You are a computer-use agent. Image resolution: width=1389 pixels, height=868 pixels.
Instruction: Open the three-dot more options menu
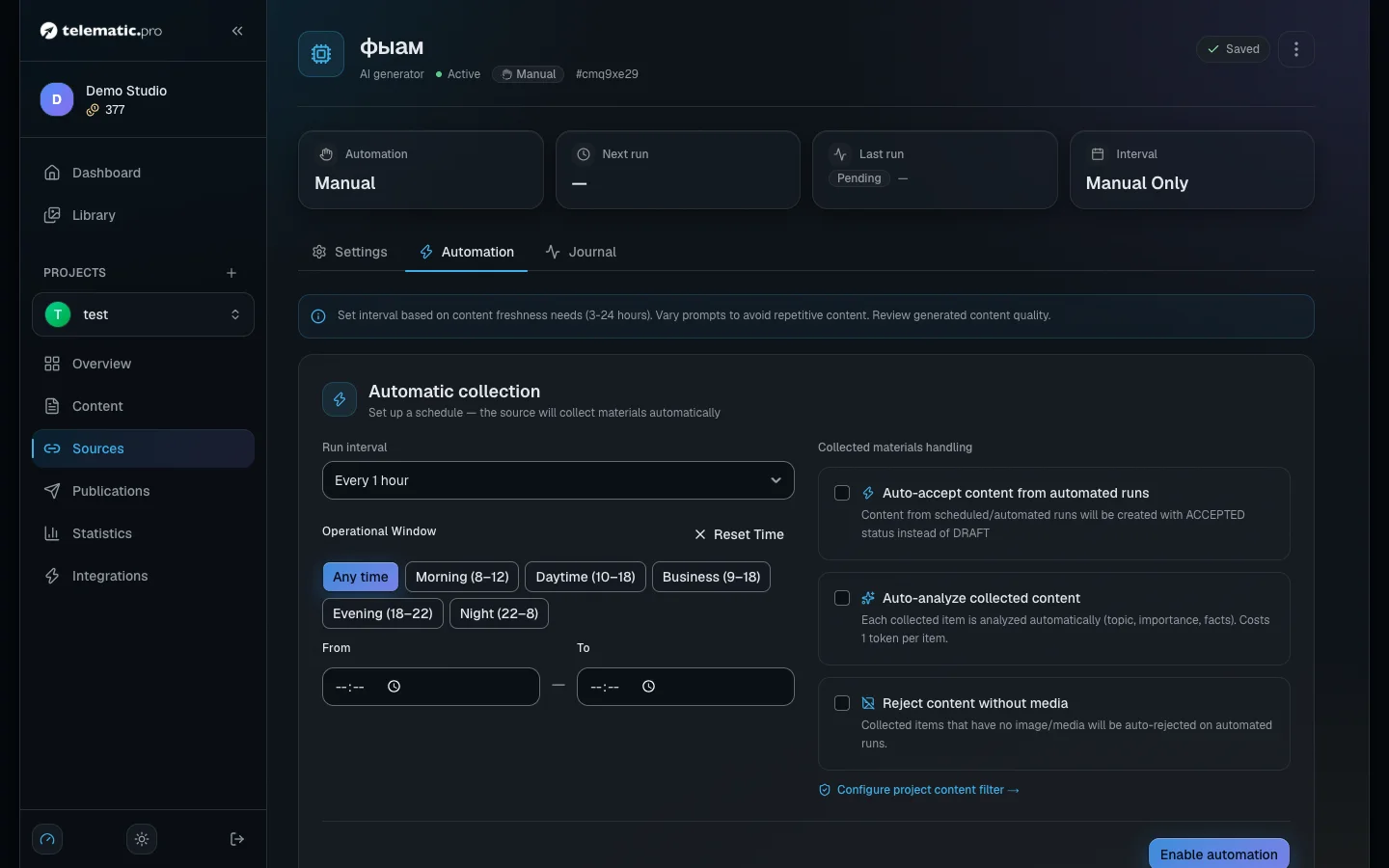coord(1296,49)
